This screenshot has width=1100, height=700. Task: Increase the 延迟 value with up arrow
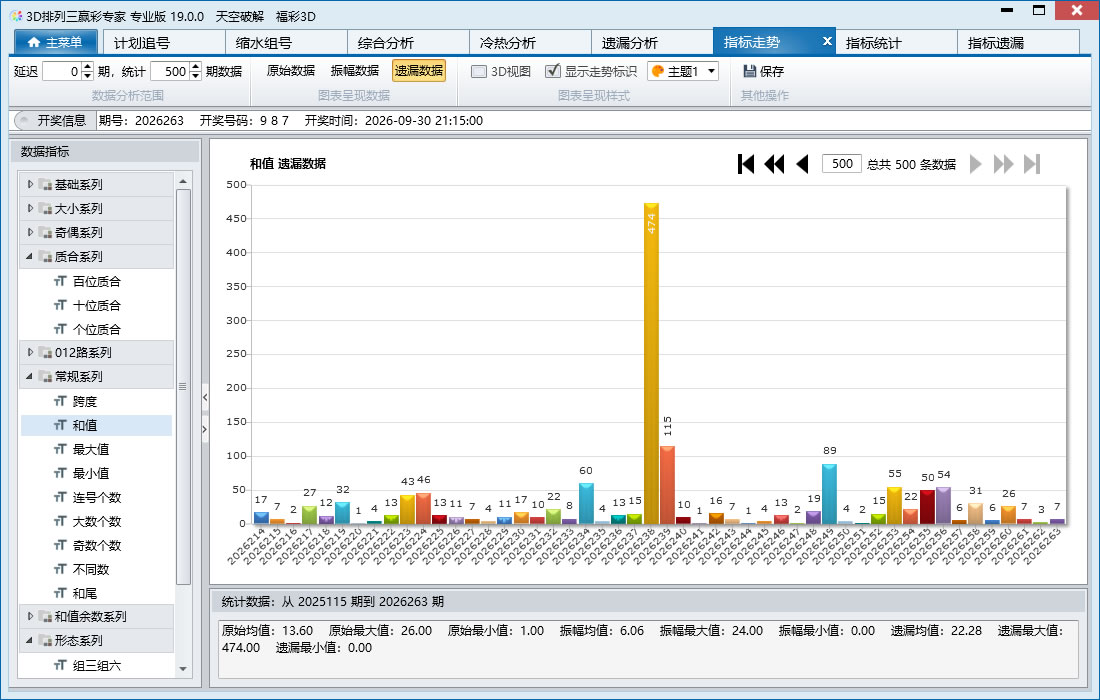click(88, 67)
